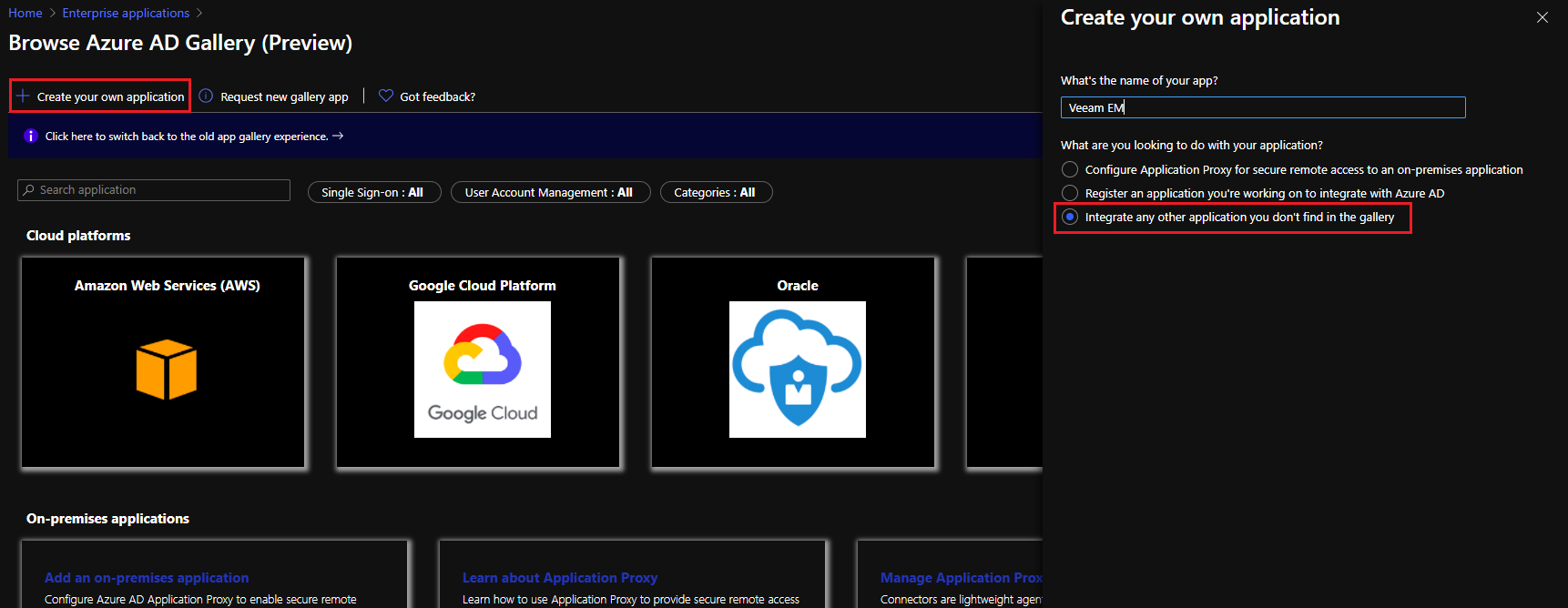
Task: Click the info icon beside Request new gallery app
Action: 206,96
